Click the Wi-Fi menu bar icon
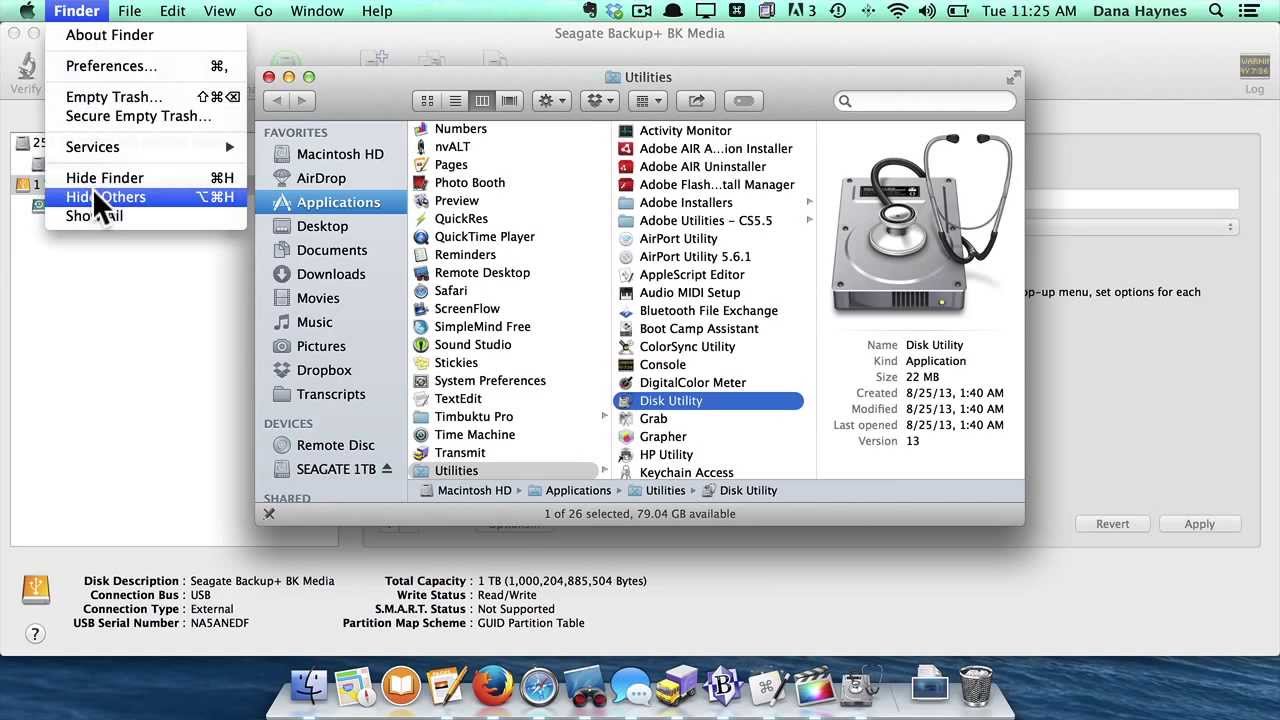Screen dimensions: 1280x720 pyautogui.click(x=897, y=11)
